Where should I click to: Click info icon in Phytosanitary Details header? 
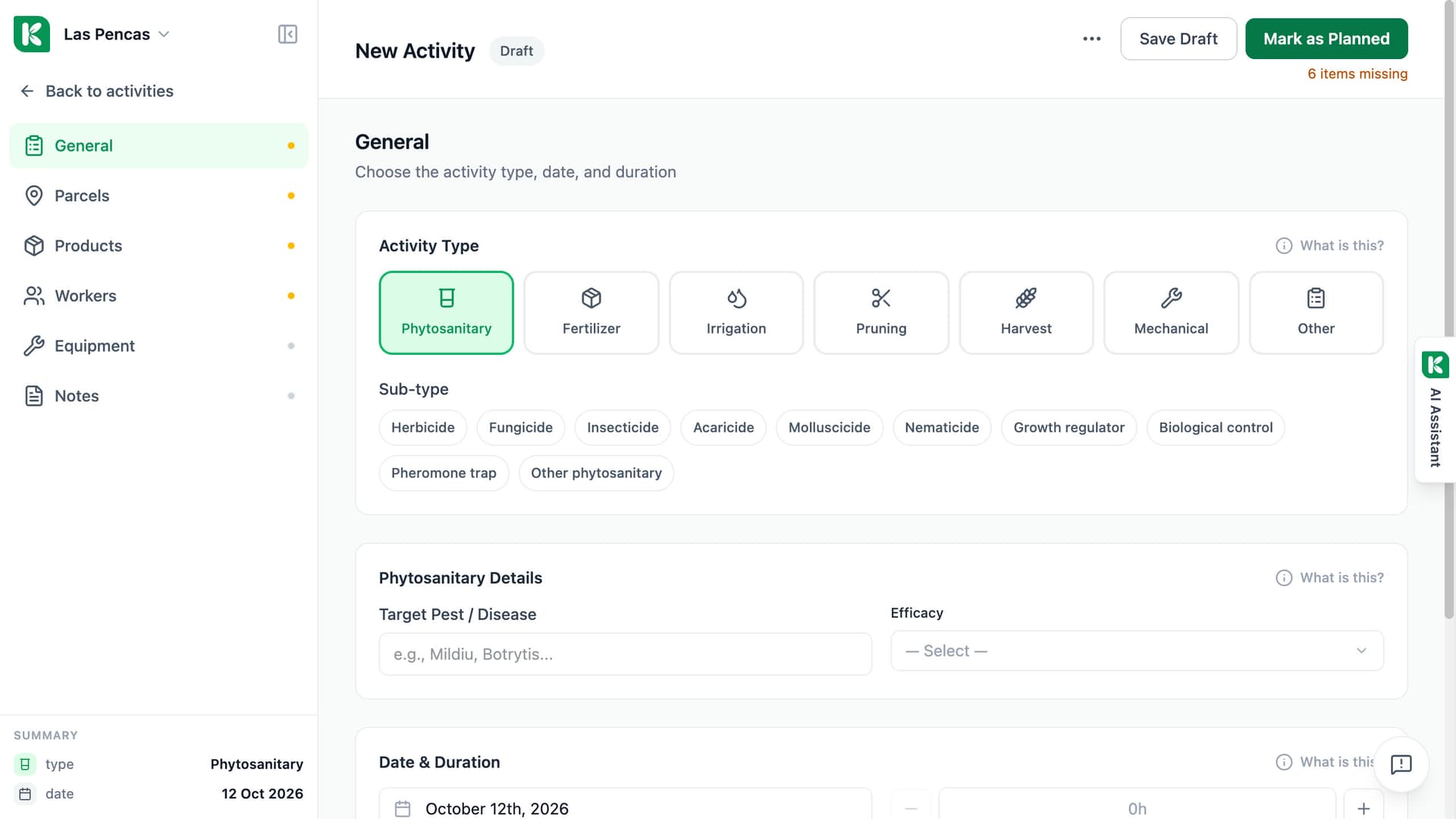pyautogui.click(x=1283, y=578)
